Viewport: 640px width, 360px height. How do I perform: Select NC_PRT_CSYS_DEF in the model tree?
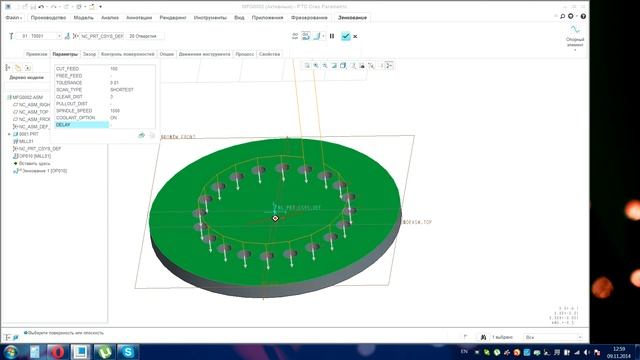tap(37, 149)
